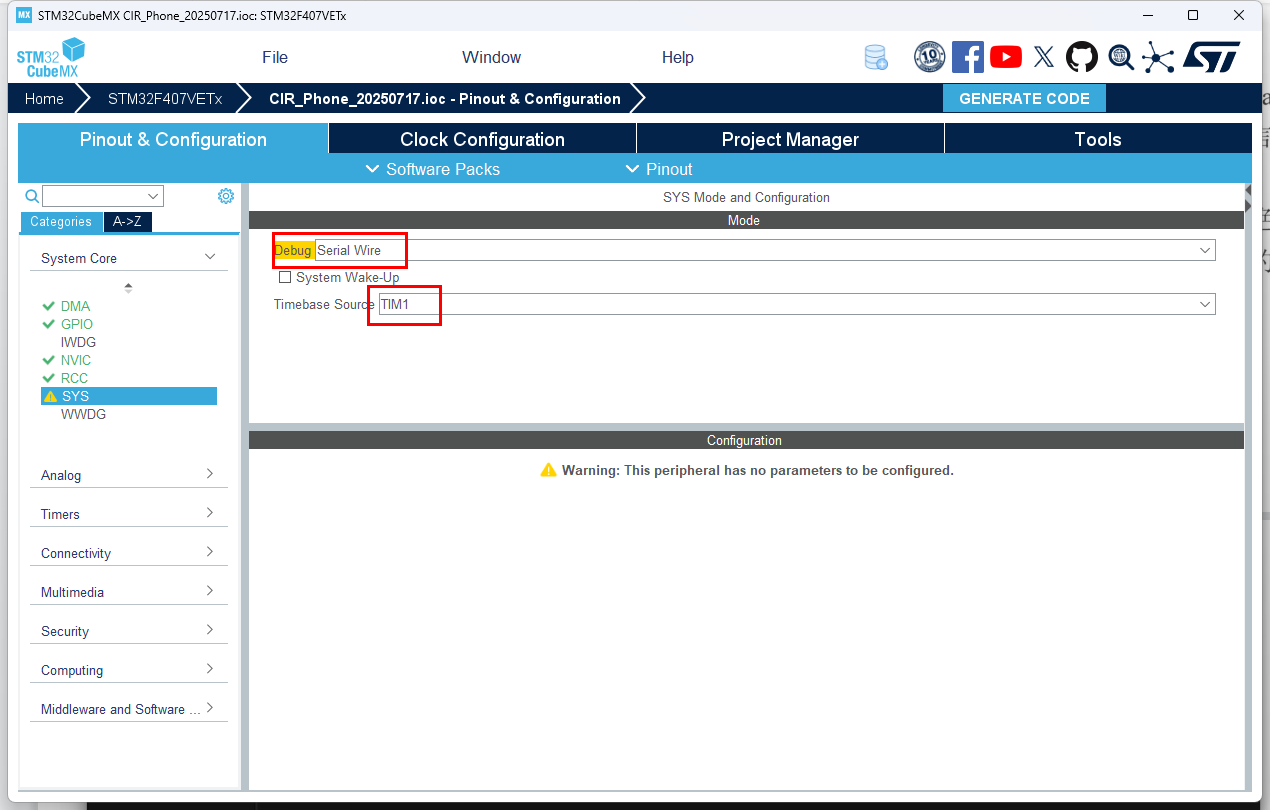This screenshot has width=1270, height=810.
Task: Click the sort arrows above DMA list
Action: click(x=128, y=288)
